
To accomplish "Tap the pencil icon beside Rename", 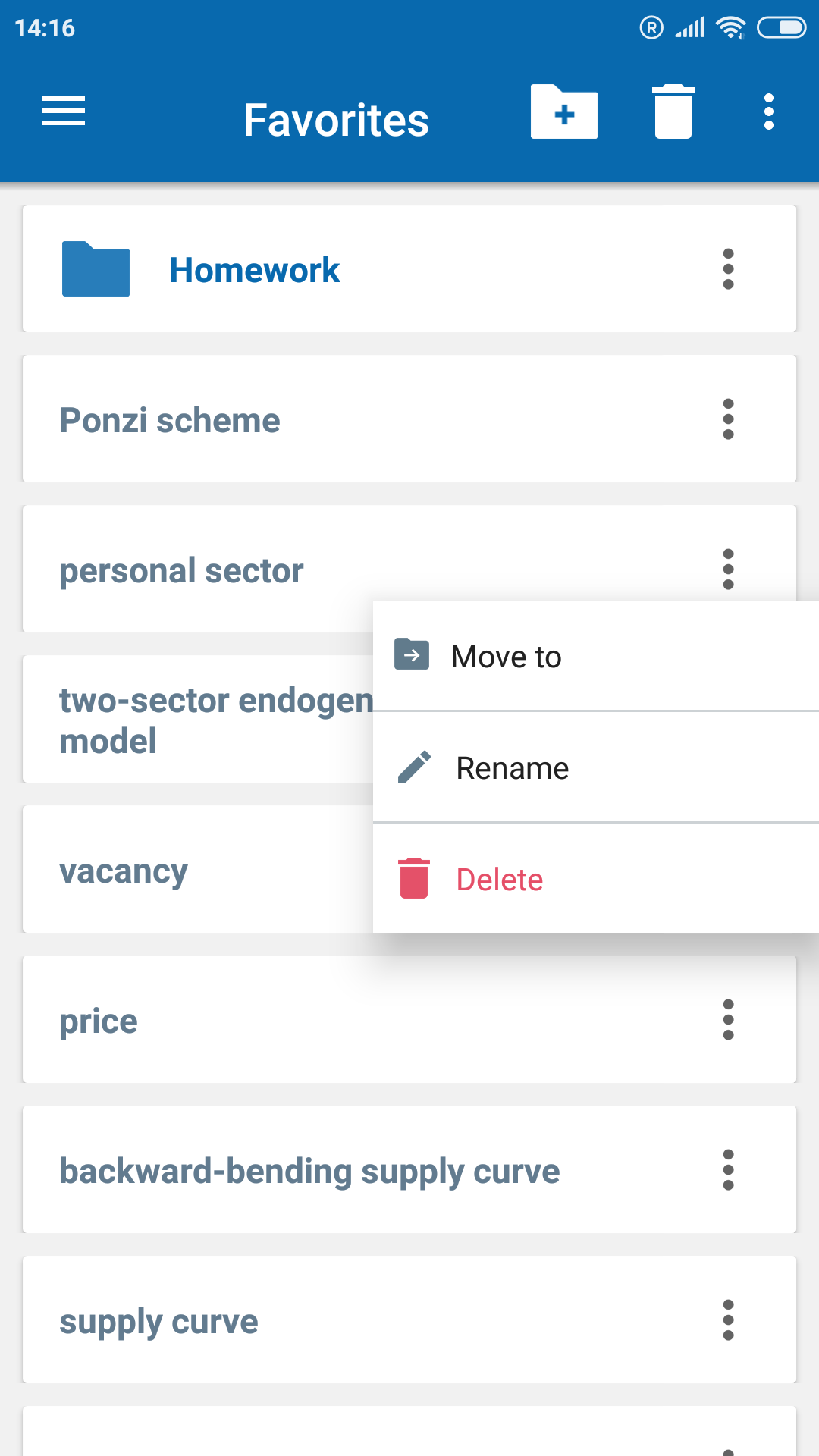I will [x=414, y=767].
